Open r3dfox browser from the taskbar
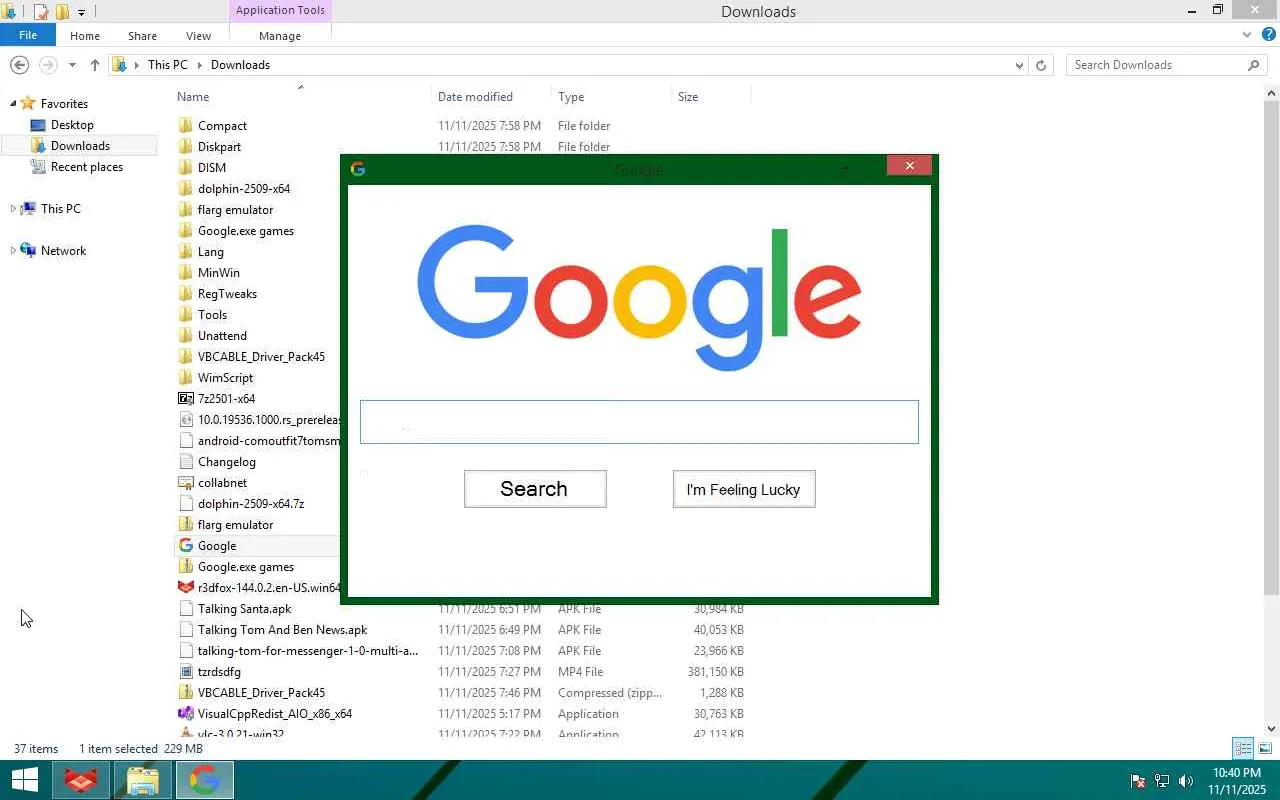Image resolution: width=1280 pixels, height=800 pixels. 80,780
